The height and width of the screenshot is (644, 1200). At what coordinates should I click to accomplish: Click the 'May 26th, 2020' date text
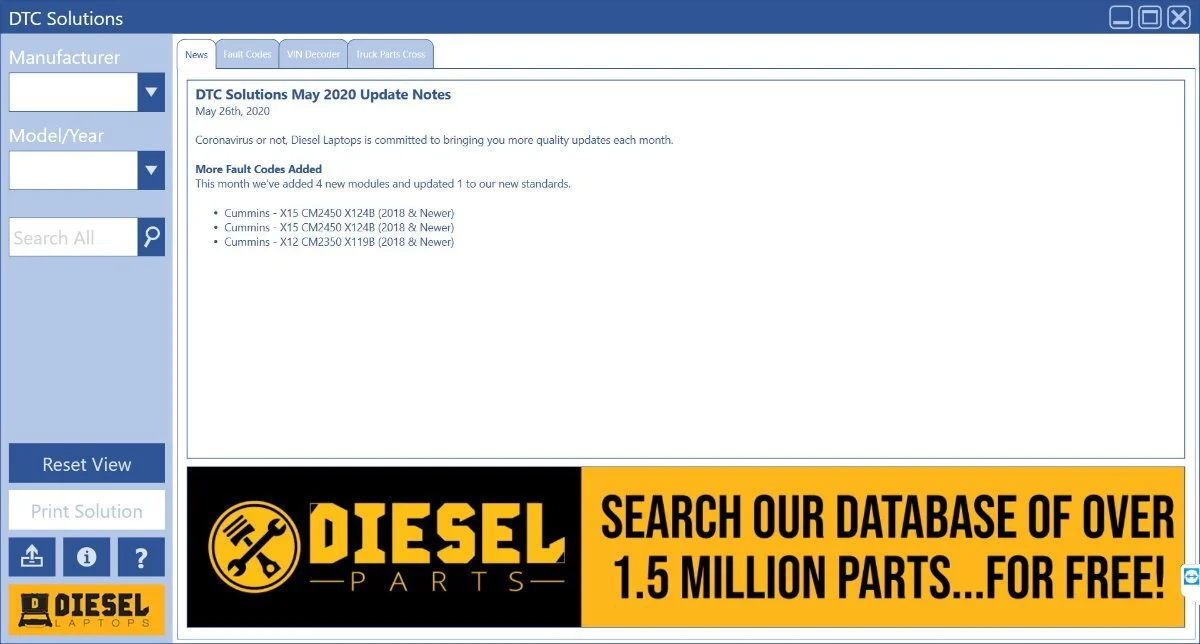pyautogui.click(x=233, y=111)
